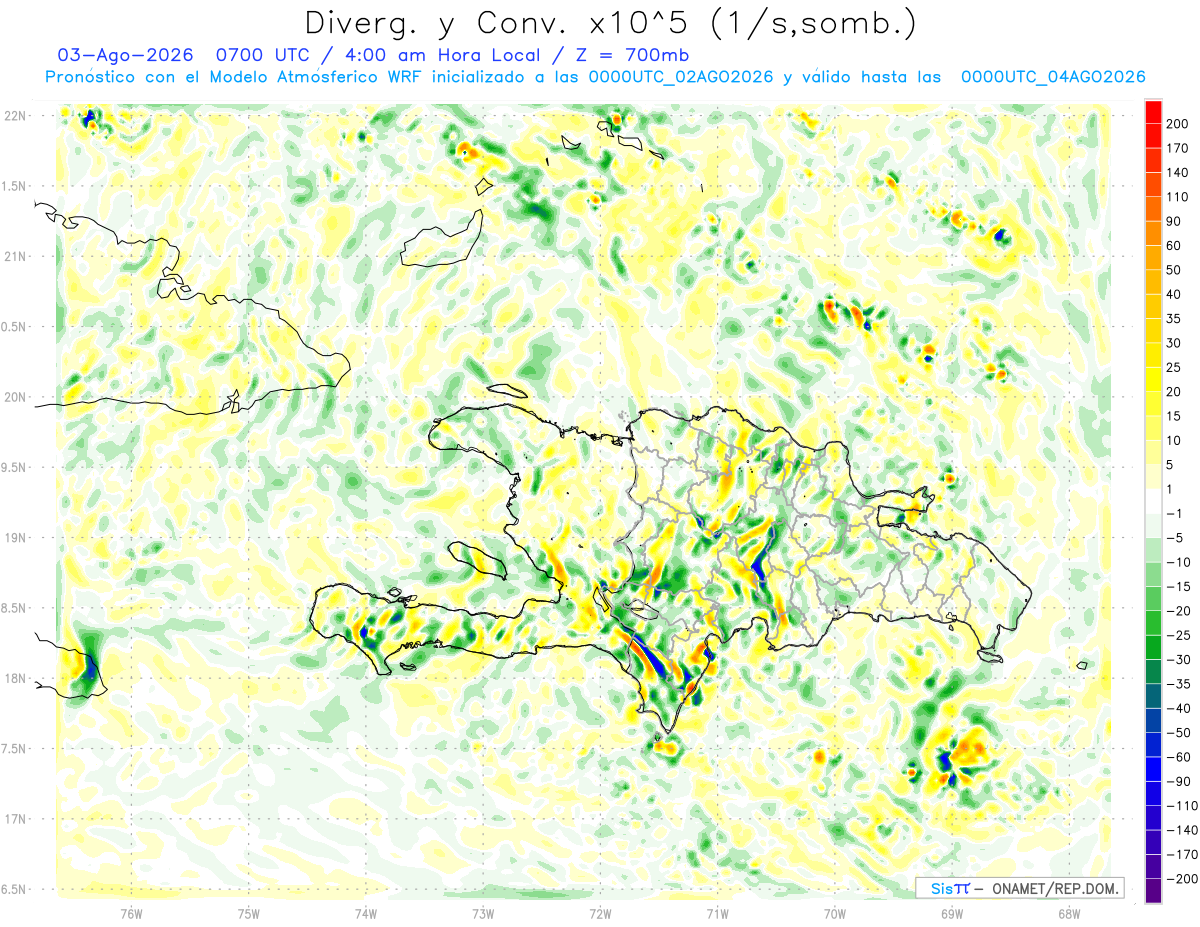This screenshot has height=927, width=1200.
Task: Click the latitude axis label '22N'
Action: 17,116
